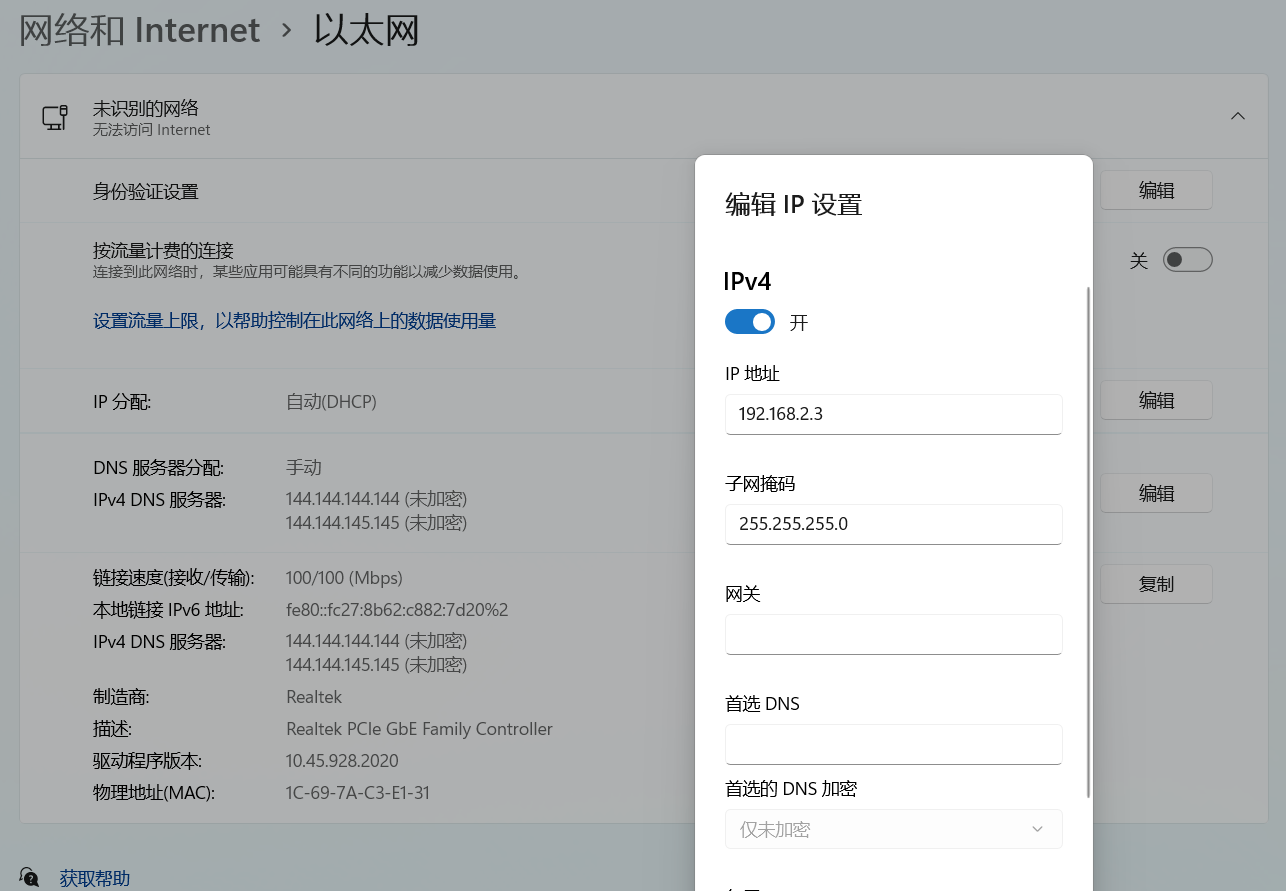Select the empty 首选 DNS input box
Viewport: 1286px width, 891px height.
(893, 744)
